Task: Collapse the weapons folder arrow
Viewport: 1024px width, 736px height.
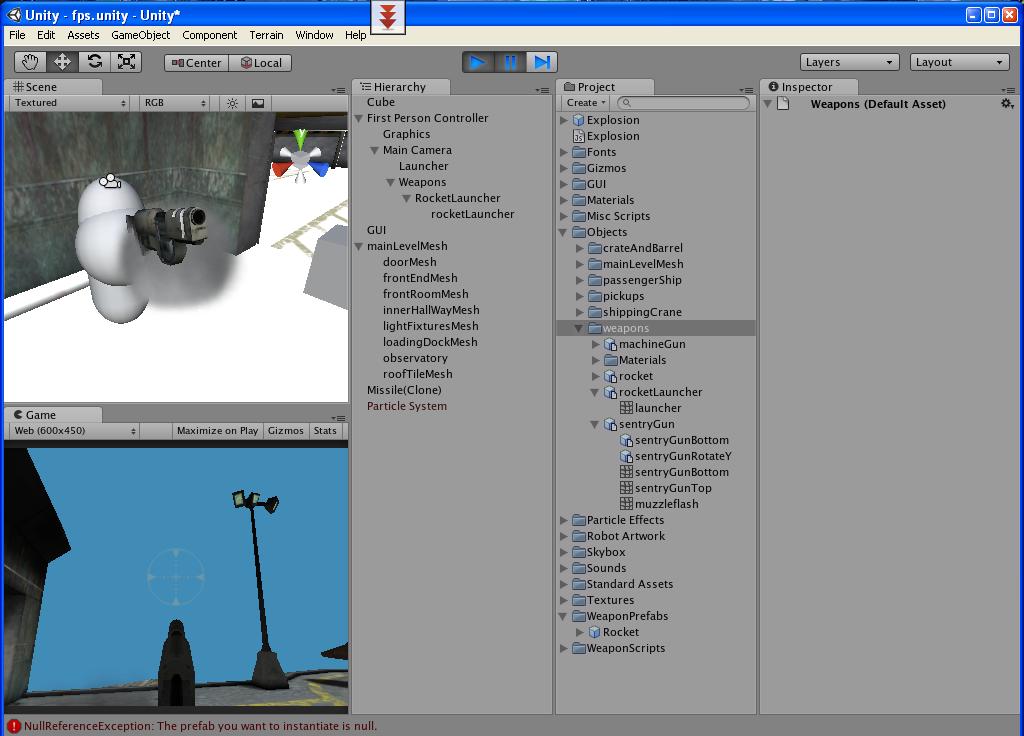Action: coord(579,328)
